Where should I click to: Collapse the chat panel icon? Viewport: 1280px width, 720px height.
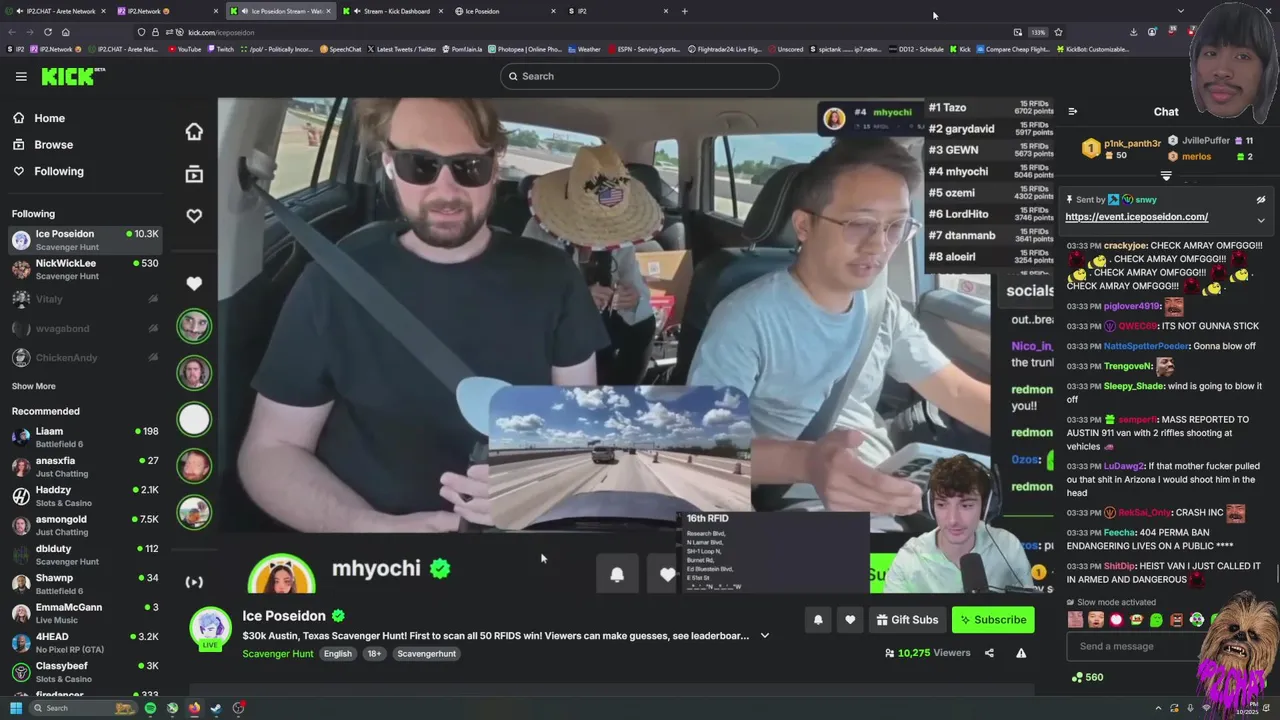[x=1072, y=112]
